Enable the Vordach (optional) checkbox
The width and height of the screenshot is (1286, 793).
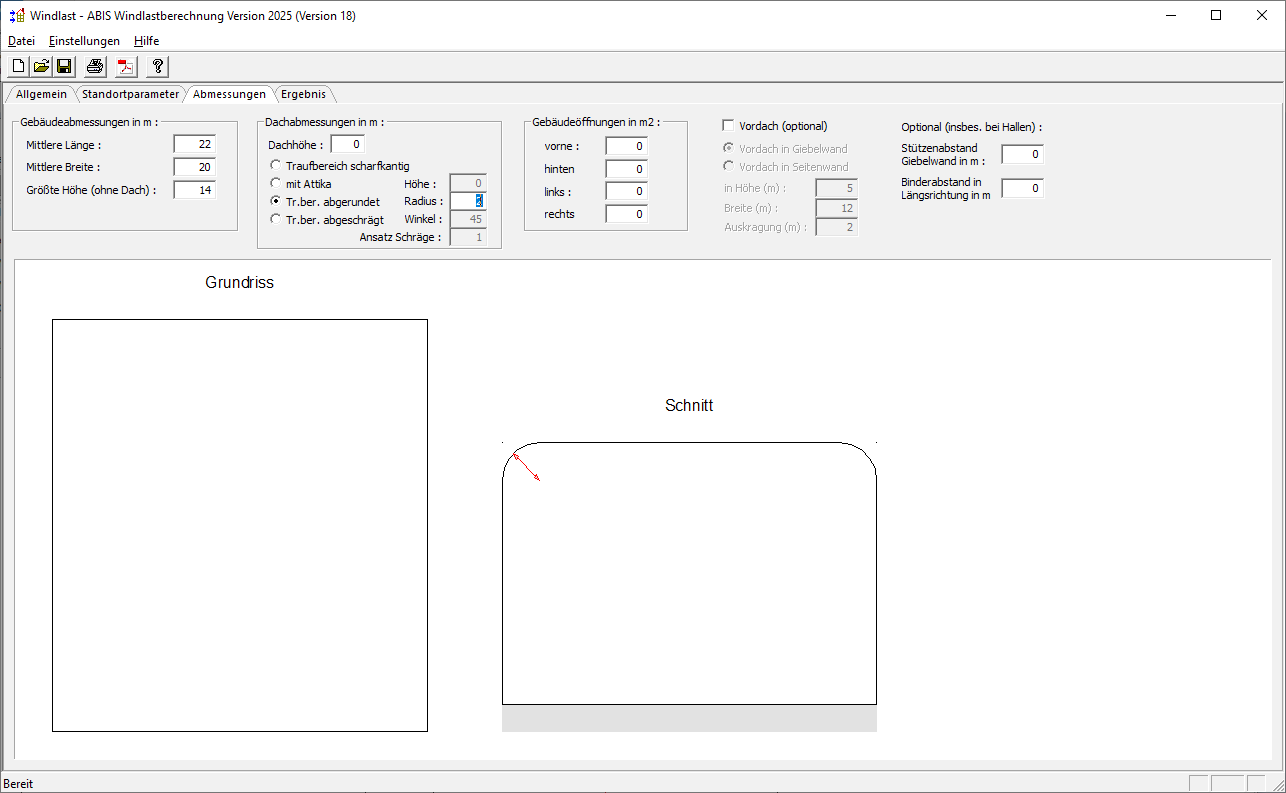coord(728,126)
